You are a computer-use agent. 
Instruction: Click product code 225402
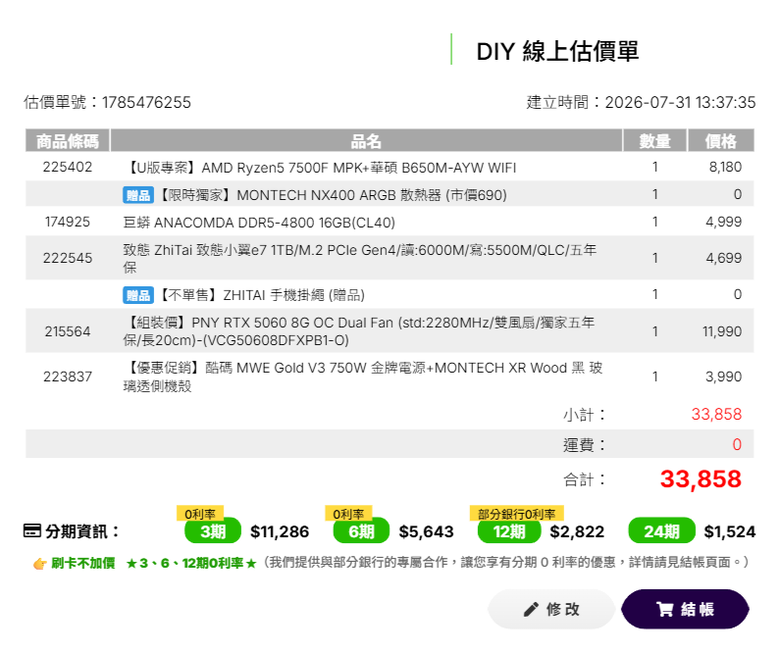(x=68, y=167)
